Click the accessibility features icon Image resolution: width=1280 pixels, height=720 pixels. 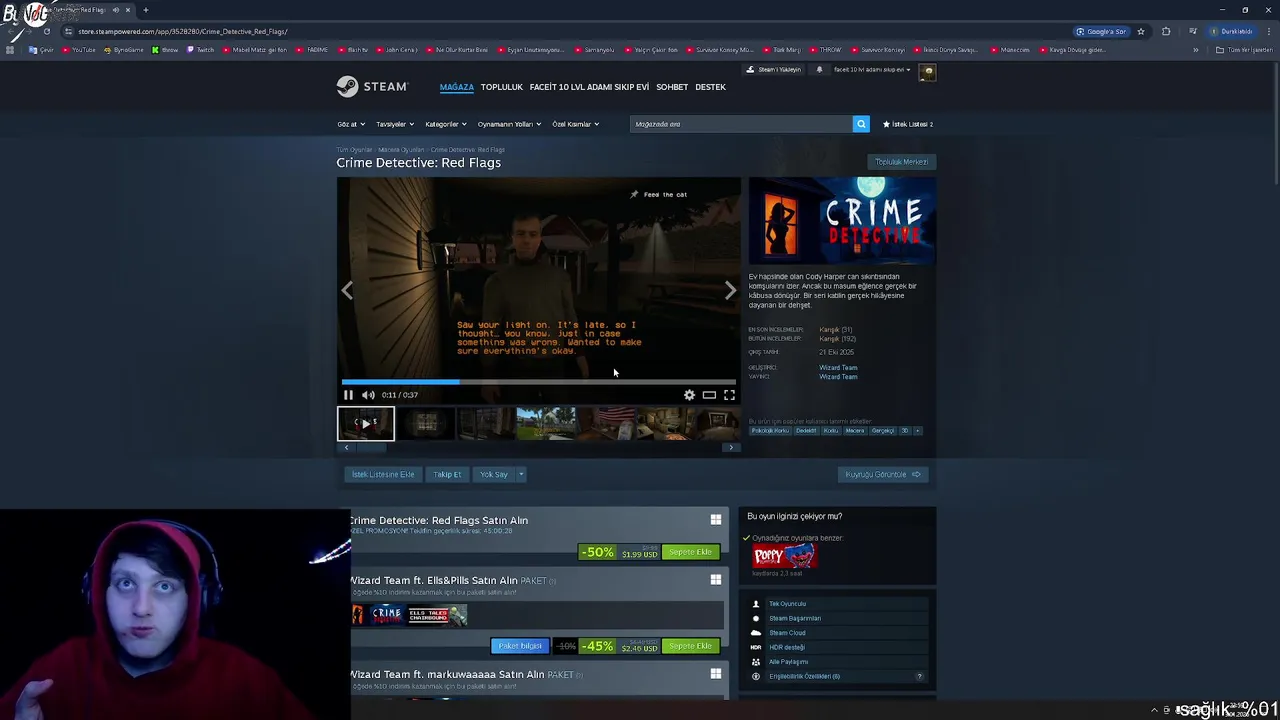(x=756, y=676)
